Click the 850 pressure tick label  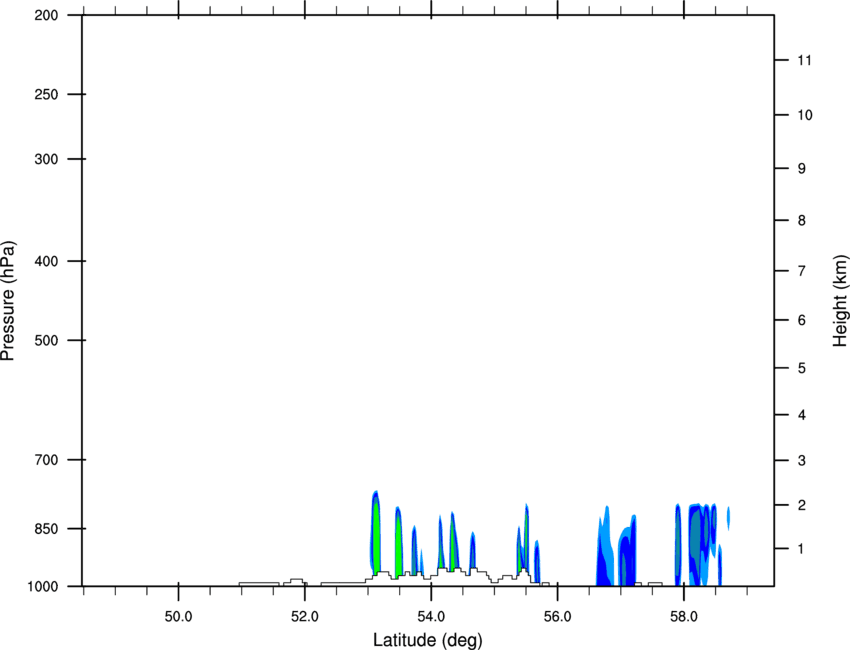coord(46,529)
